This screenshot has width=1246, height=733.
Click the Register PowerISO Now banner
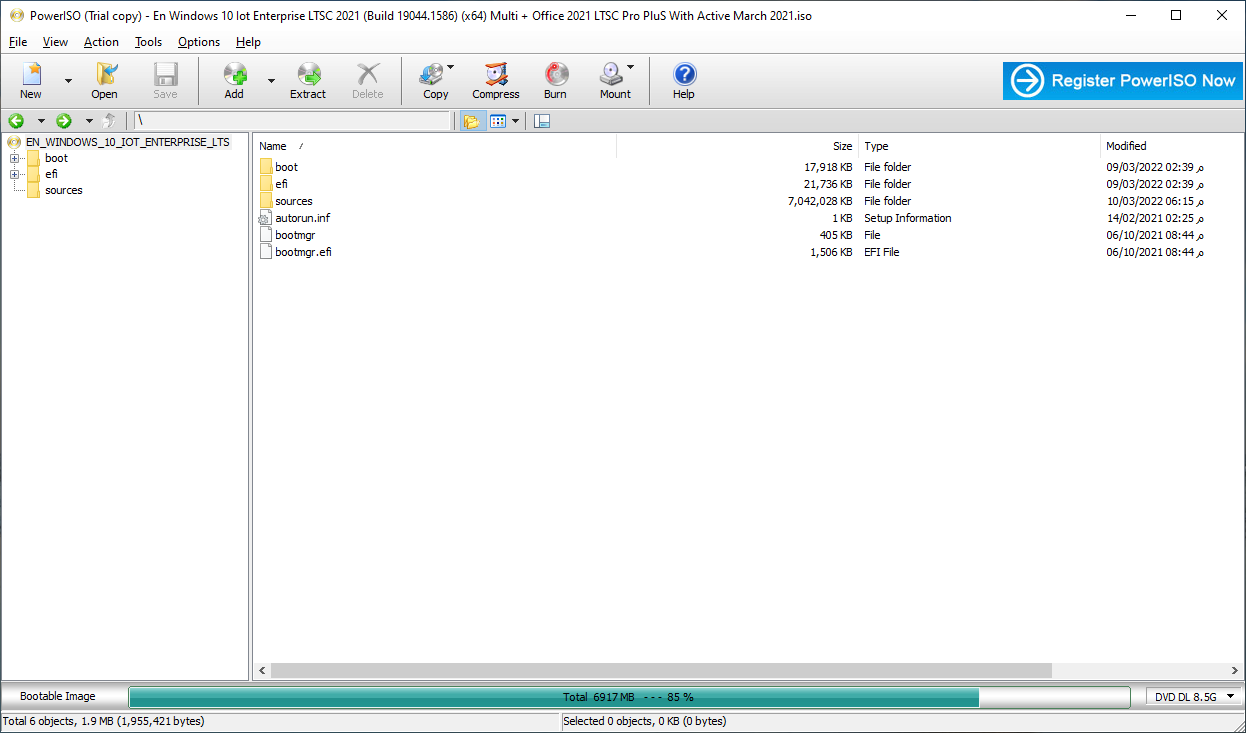pyautogui.click(x=1123, y=80)
